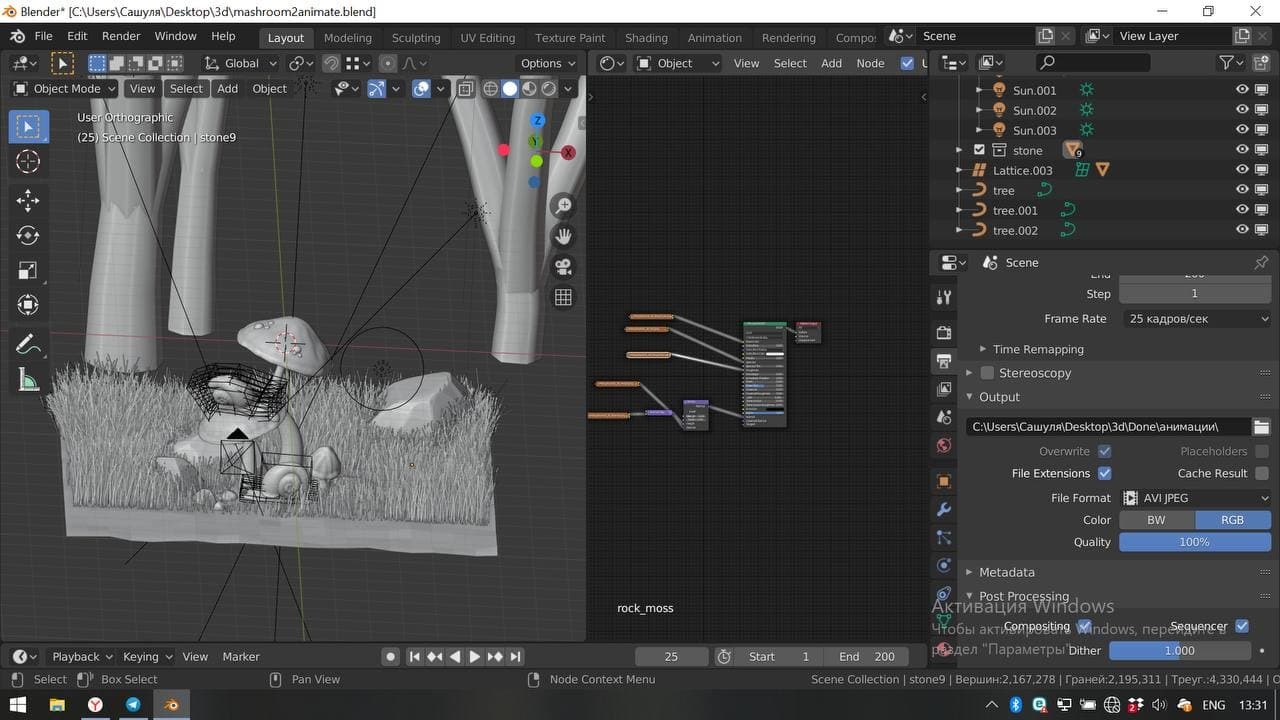Uncheck the stone collection checkbox in outliner
This screenshot has height=720, width=1280.
pos(979,150)
